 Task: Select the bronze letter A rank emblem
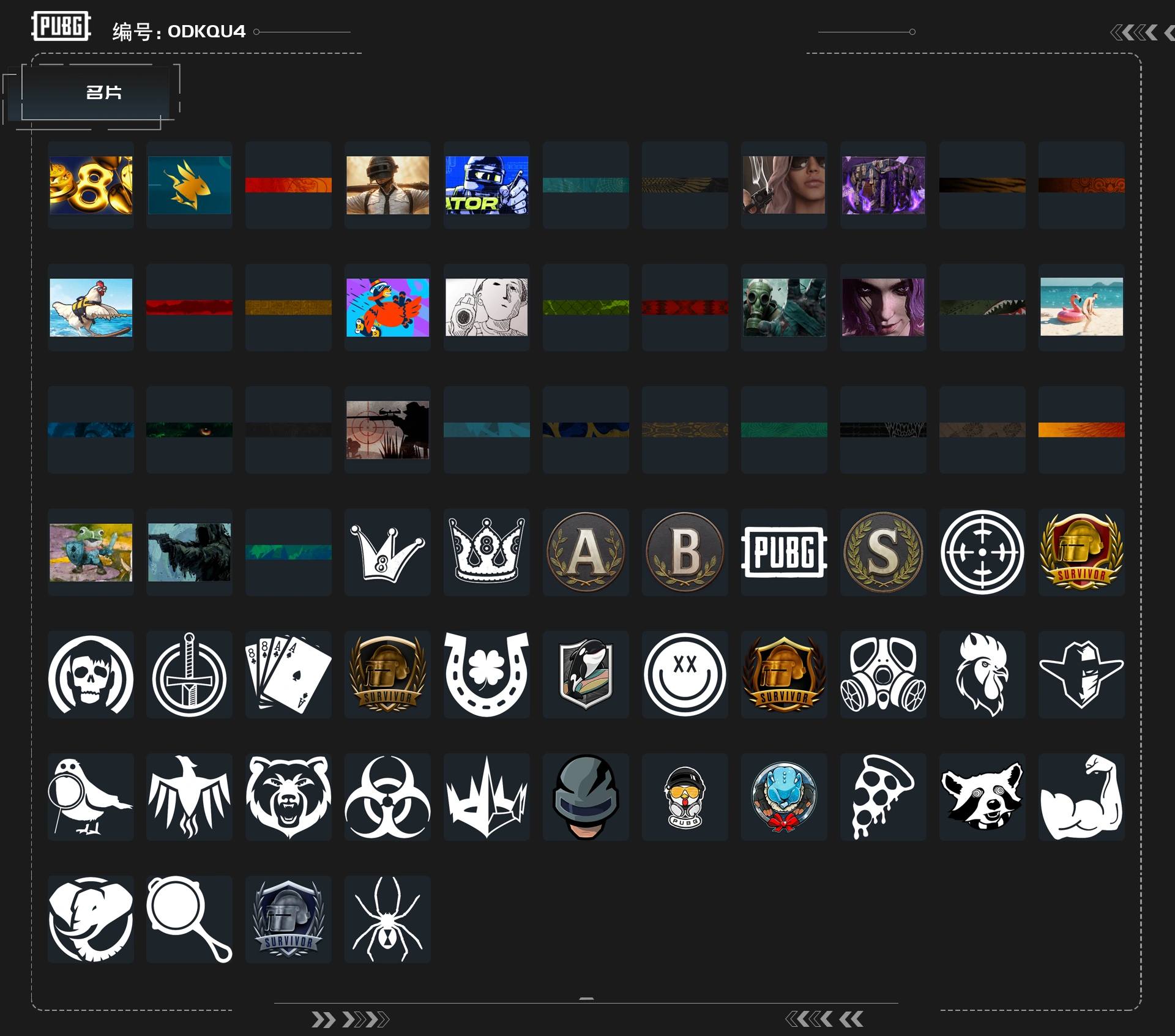coord(586,552)
